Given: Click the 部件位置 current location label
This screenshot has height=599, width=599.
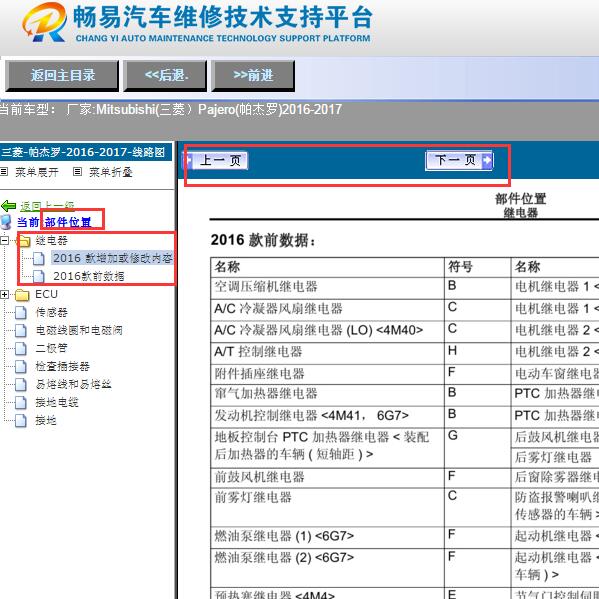Looking at the screenshot, I should [68, 222].
